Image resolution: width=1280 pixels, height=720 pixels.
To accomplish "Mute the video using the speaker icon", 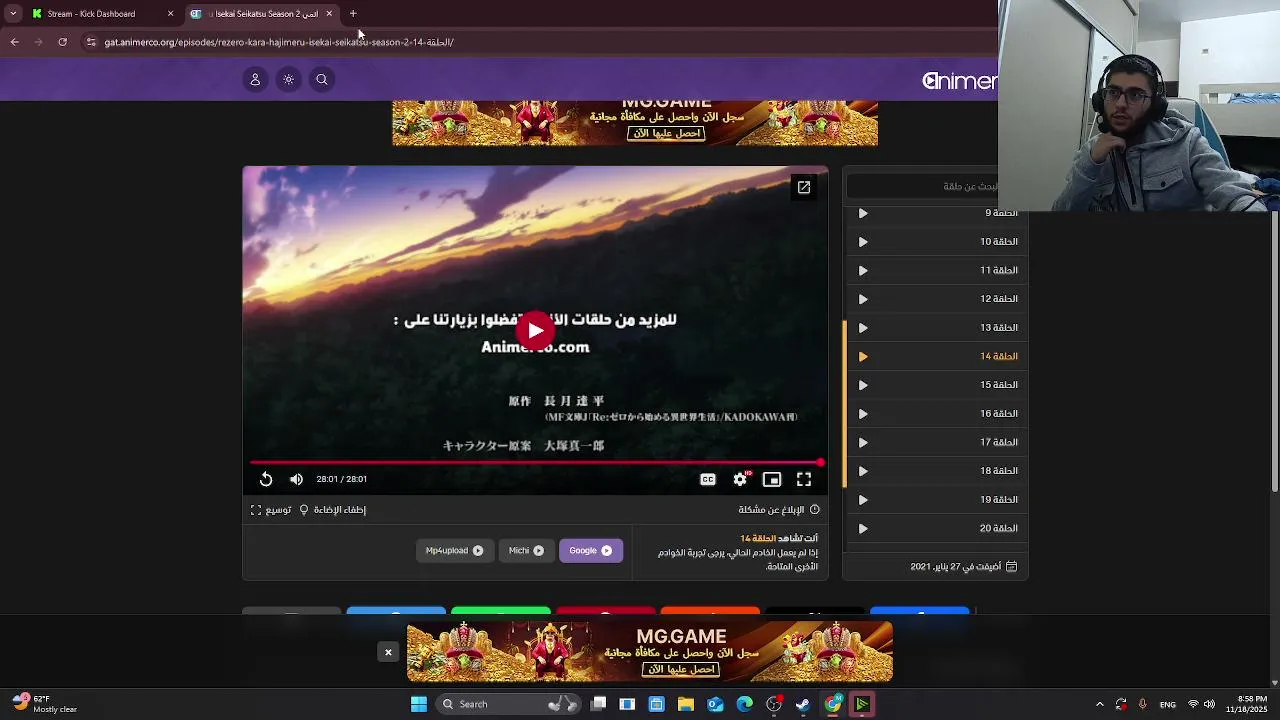I will pos(296,479).
